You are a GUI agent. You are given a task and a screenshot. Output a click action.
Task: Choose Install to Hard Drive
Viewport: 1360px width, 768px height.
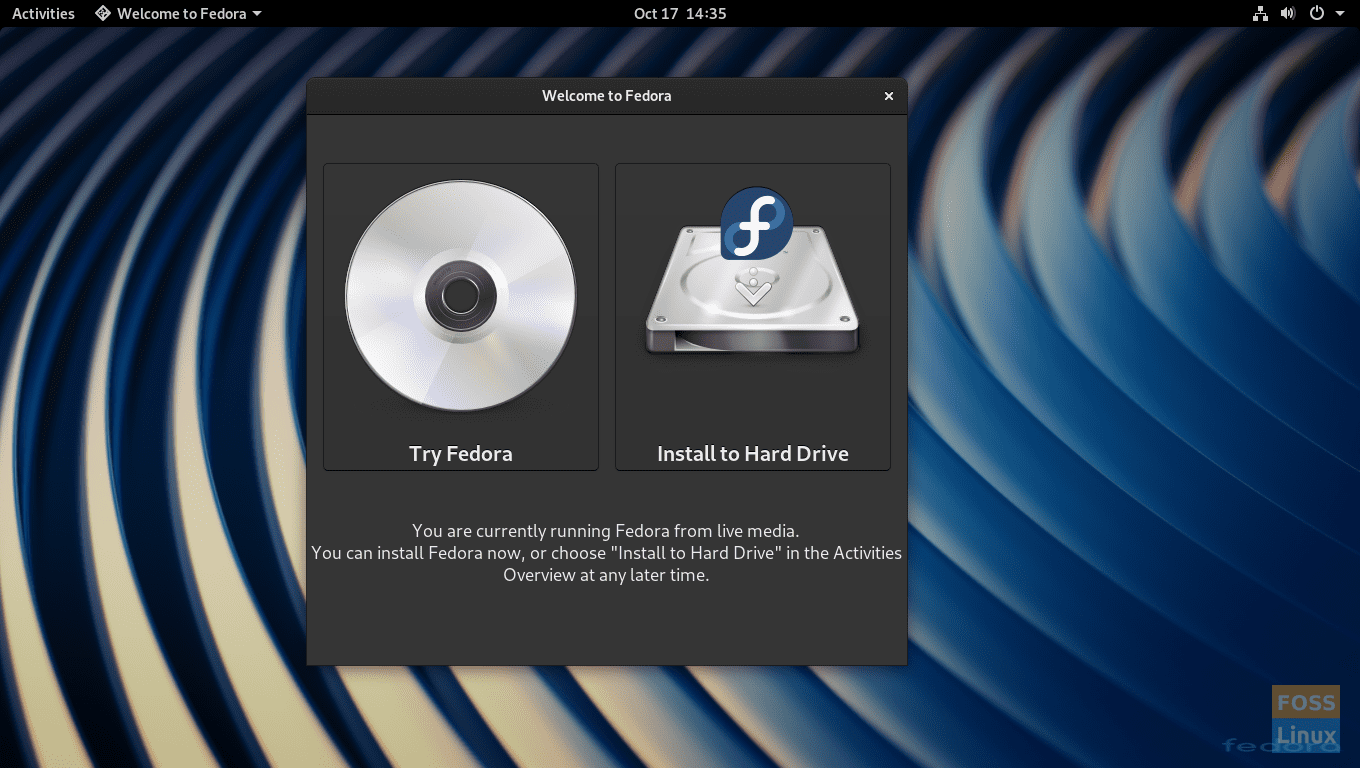752,453
